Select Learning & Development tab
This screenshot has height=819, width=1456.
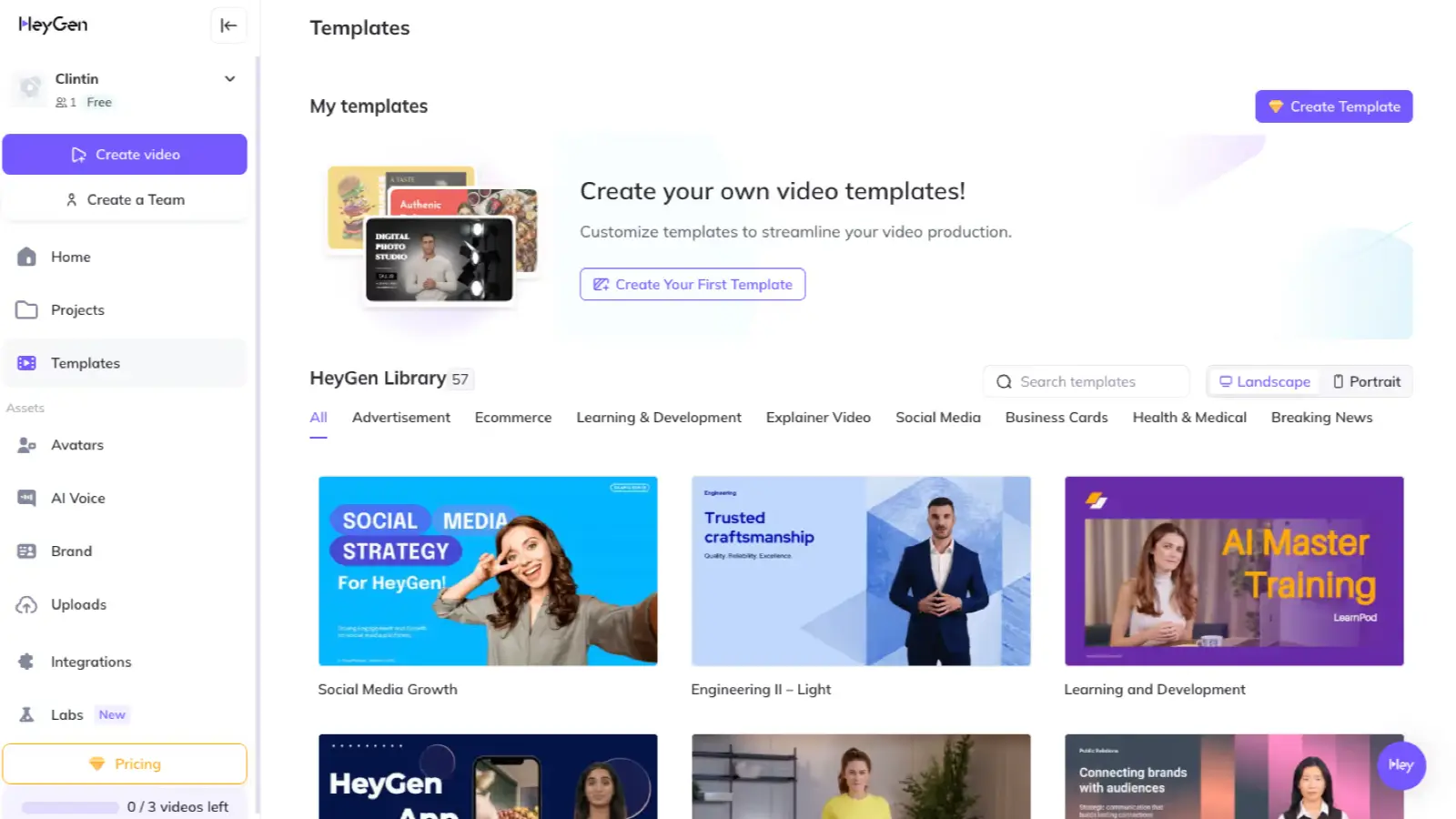pos(659,418)
